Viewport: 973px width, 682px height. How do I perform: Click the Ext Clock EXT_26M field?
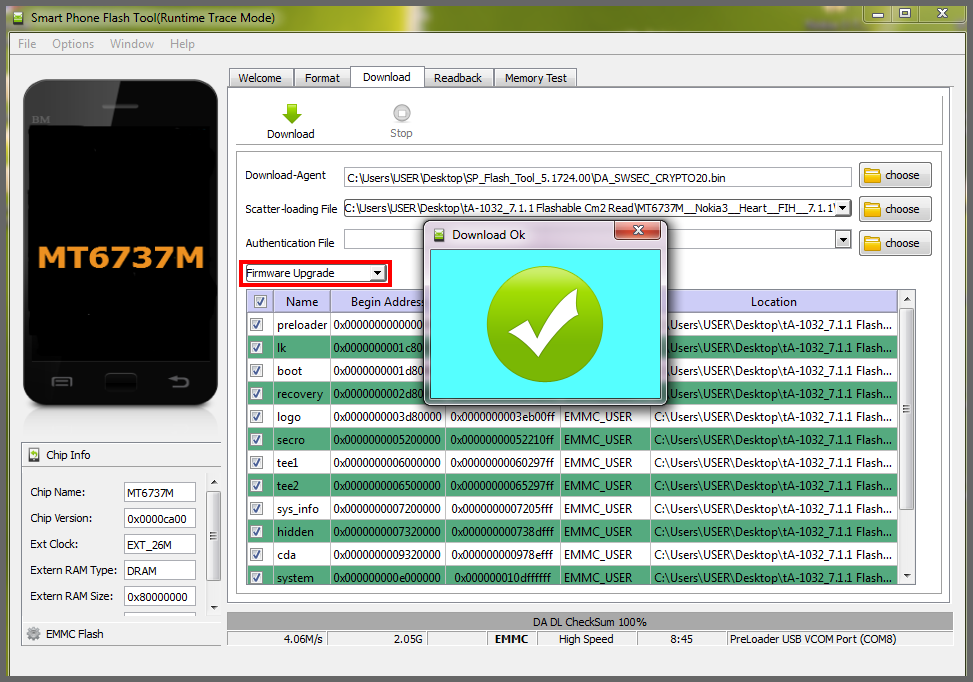159,545
